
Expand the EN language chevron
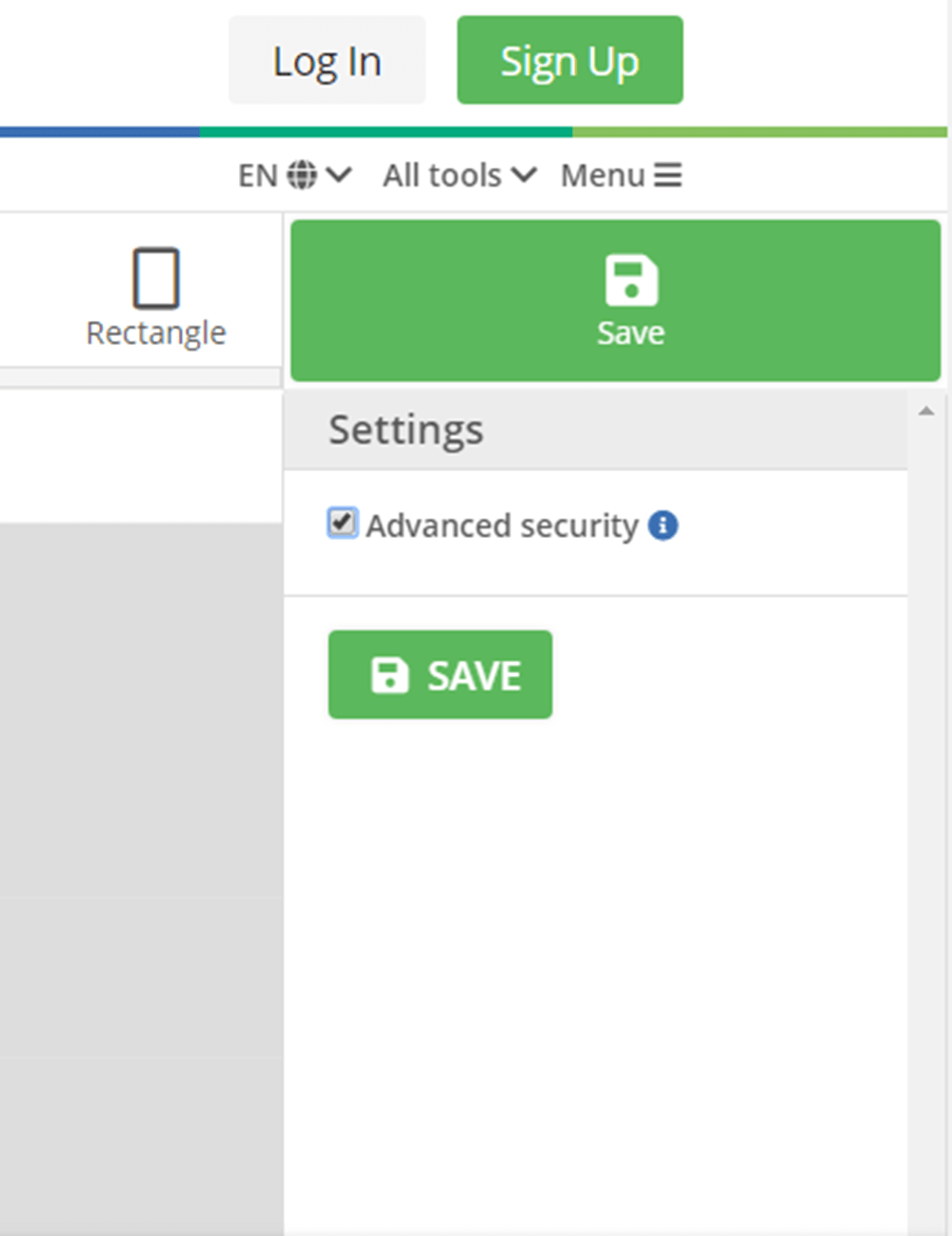point(339,175)
